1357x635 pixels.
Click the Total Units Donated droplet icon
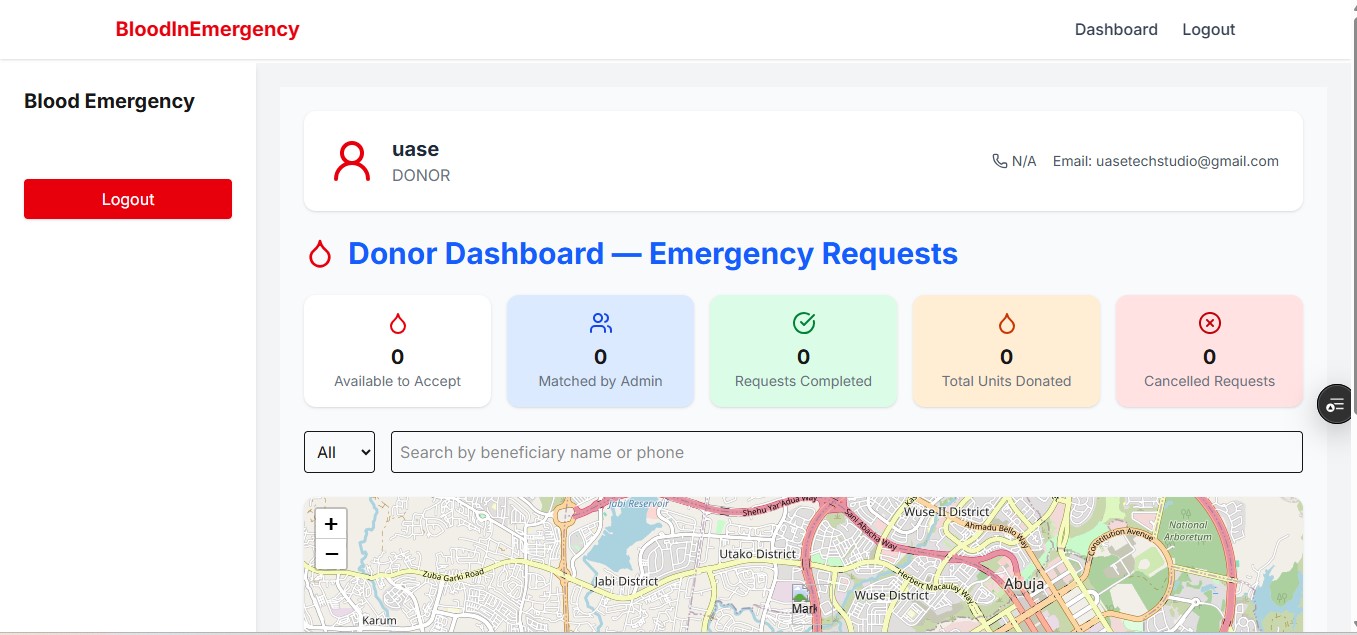point(1006,323)
